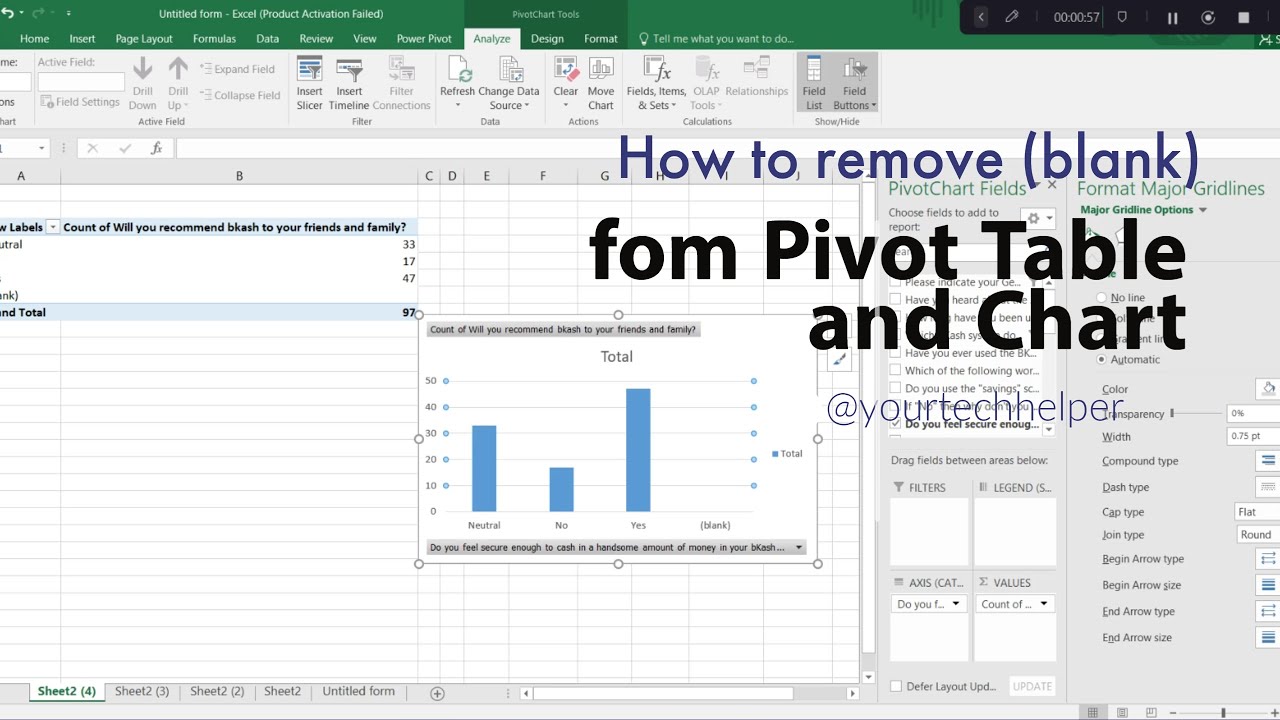Open the Formulas ribbon tab

[214, 39]
